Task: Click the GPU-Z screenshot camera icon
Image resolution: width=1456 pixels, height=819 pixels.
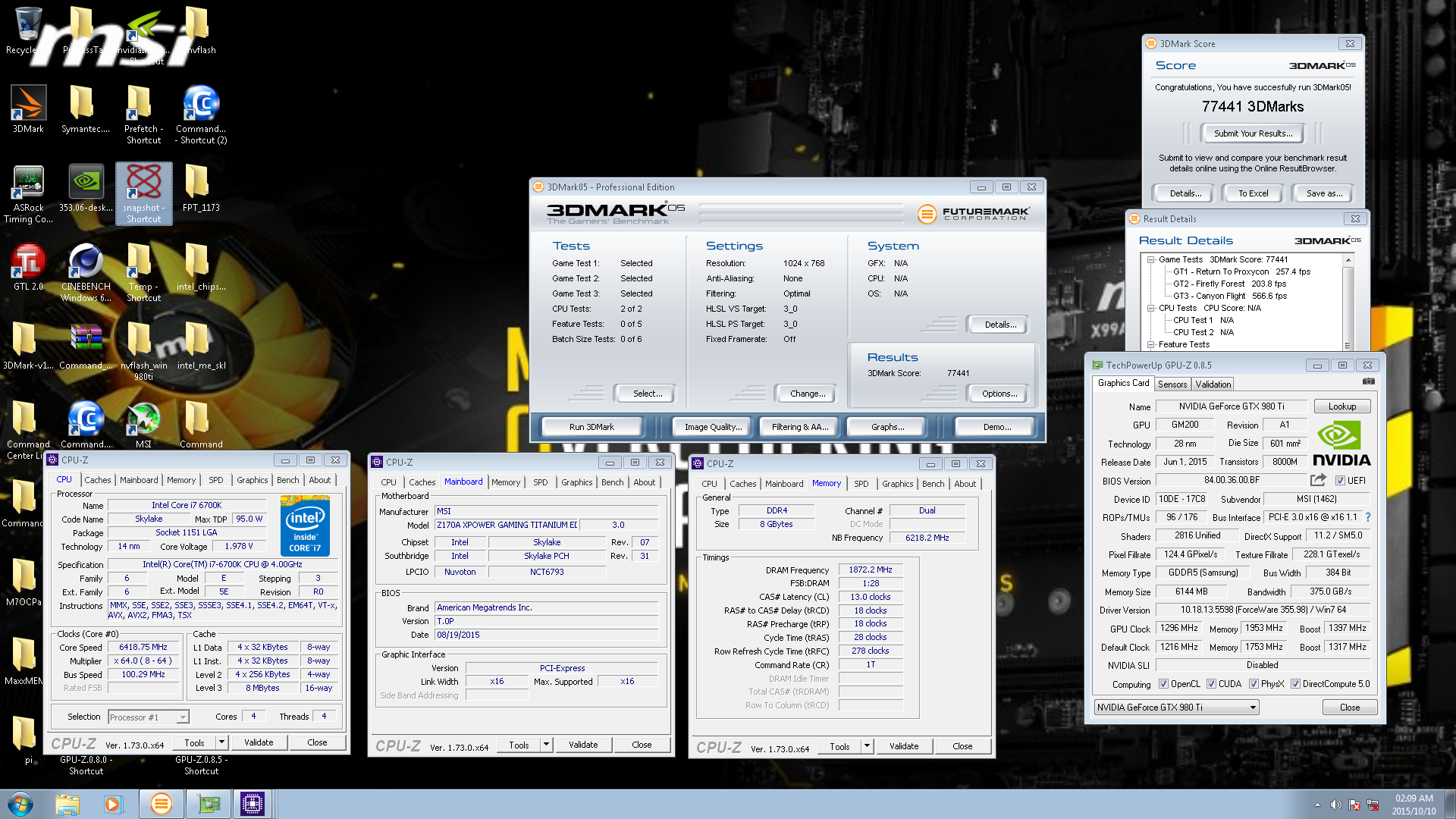Action: (1368, 381)
